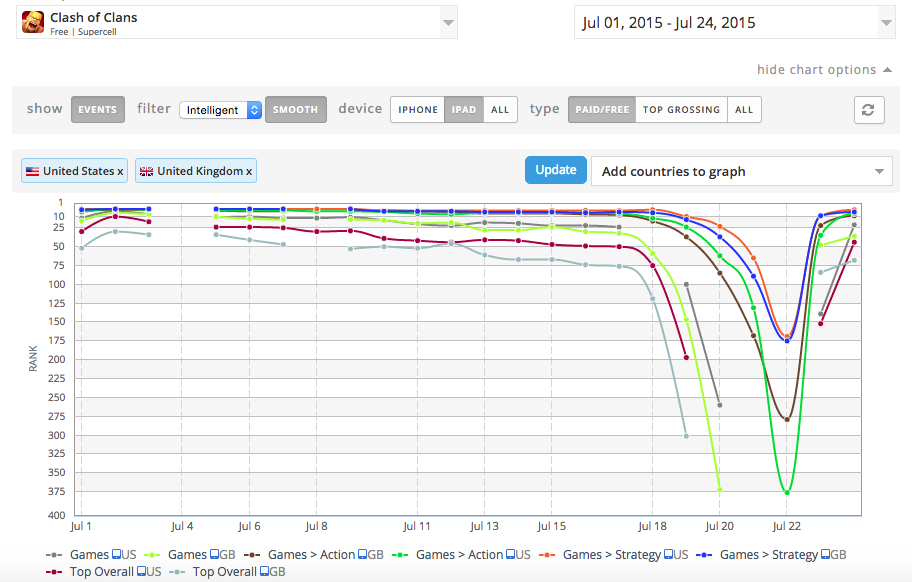Click the Clash of Clans app icon
The image size is (912, 582).
(x=33, y=22)
